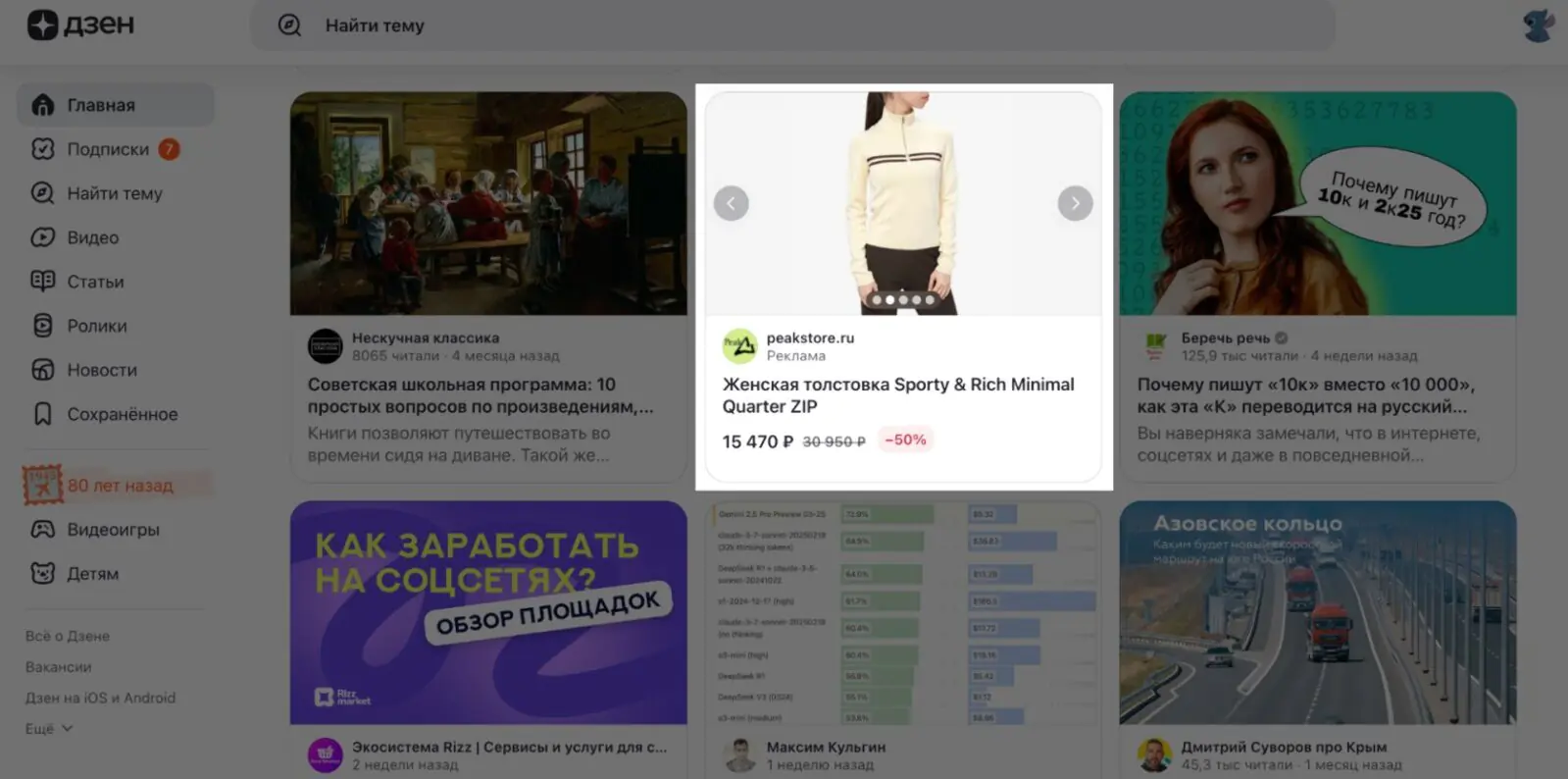This screenshot has height=779, width=1568.
Task: Open the Нескучная классика channel name
Action: (426, 338)
